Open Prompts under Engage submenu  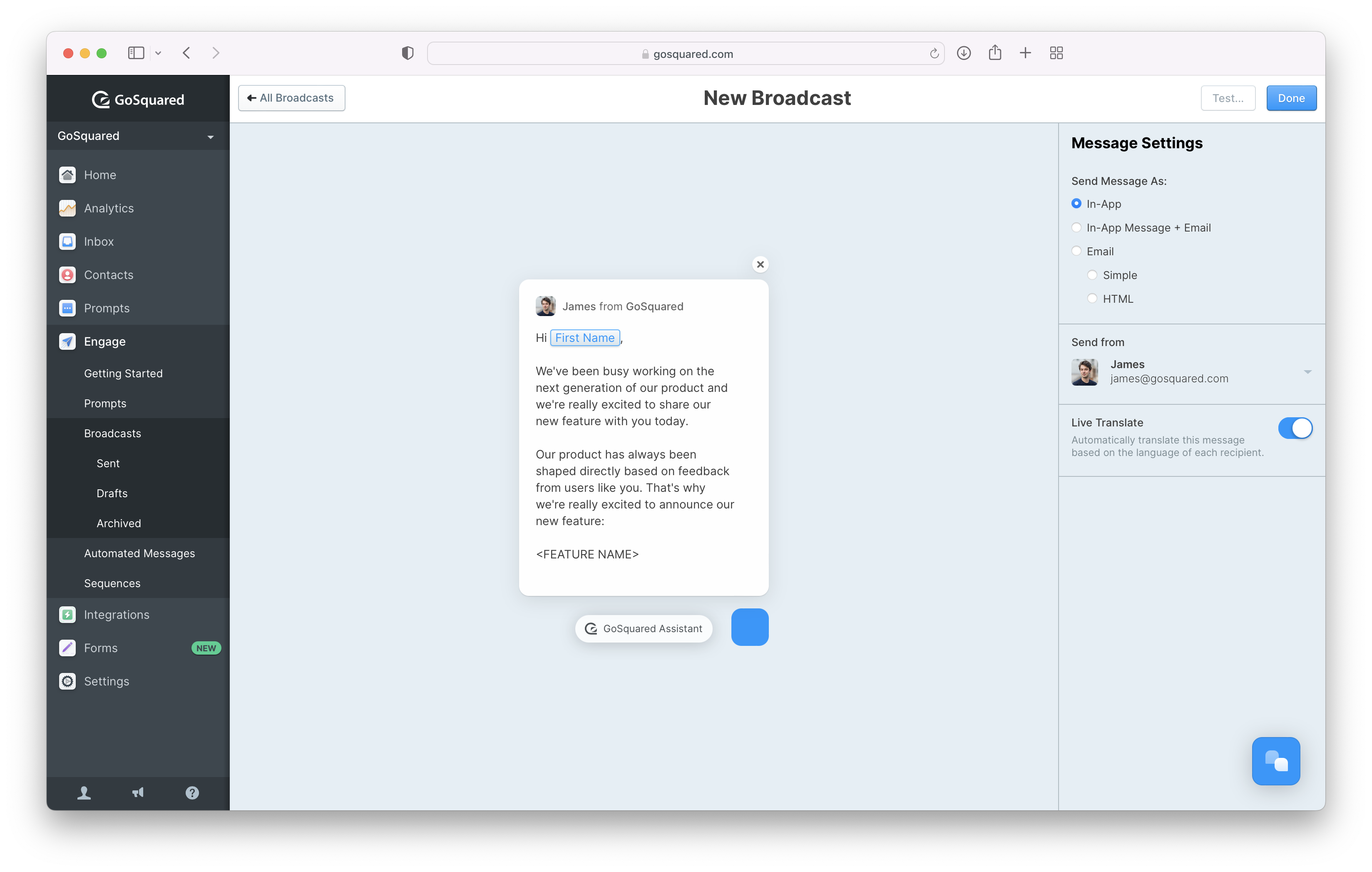coord(105,404)
